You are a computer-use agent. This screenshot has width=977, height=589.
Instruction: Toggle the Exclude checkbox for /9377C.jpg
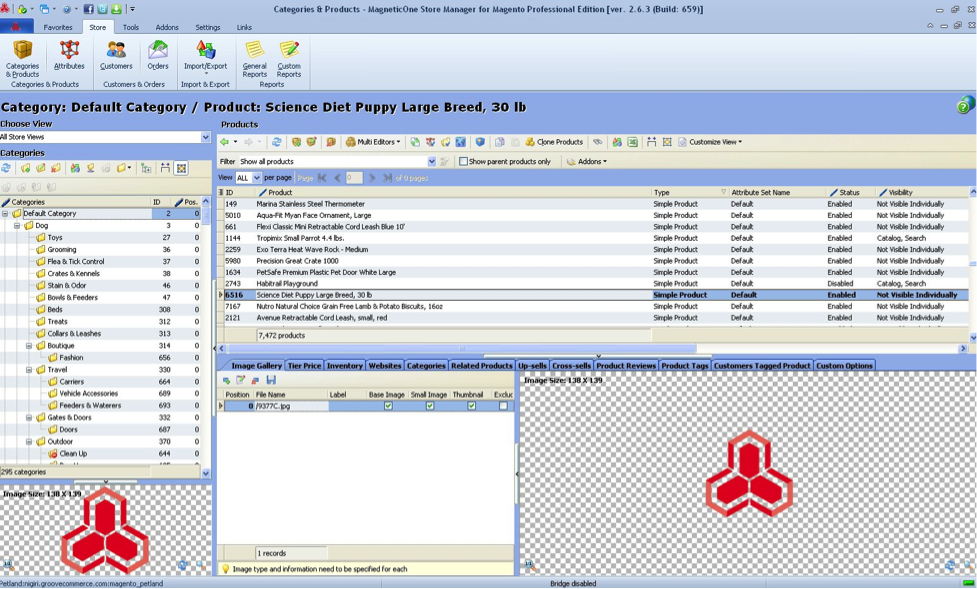point(503,406)
